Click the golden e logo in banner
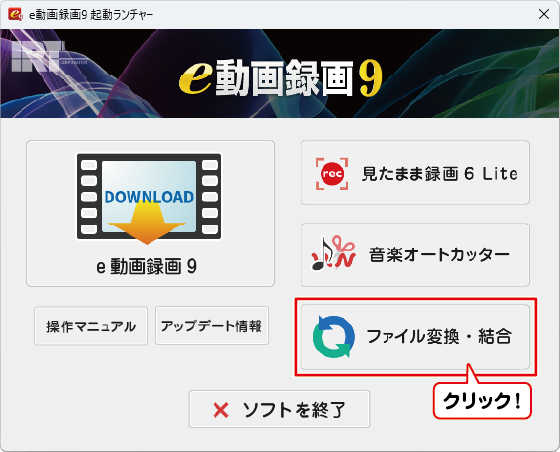The width and height of the screenshot is (560, 452). [x=196, y=78]
